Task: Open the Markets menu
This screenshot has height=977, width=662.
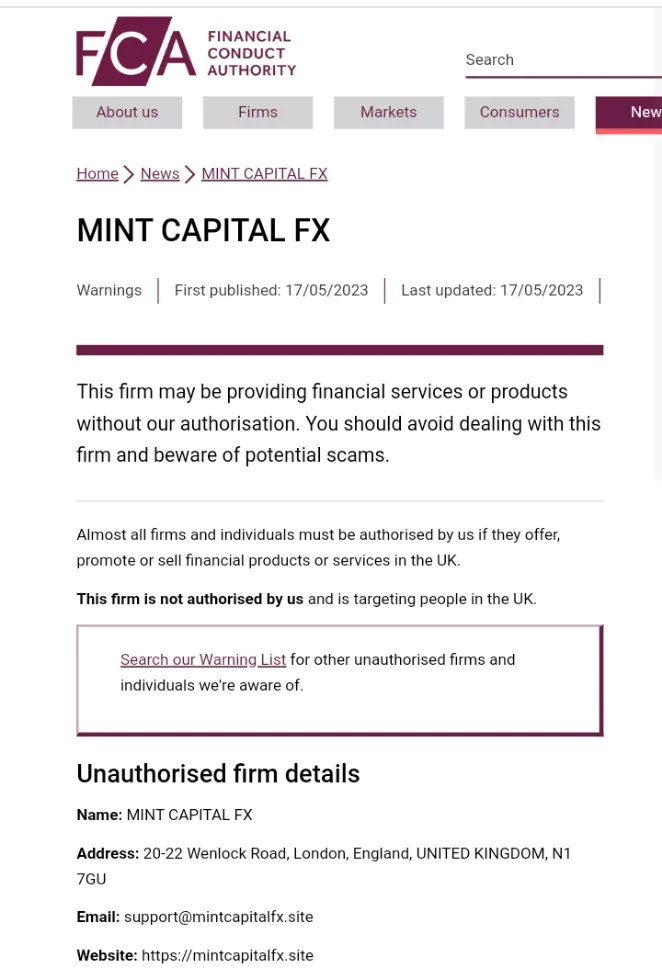Action: click(x=389, y=112)
